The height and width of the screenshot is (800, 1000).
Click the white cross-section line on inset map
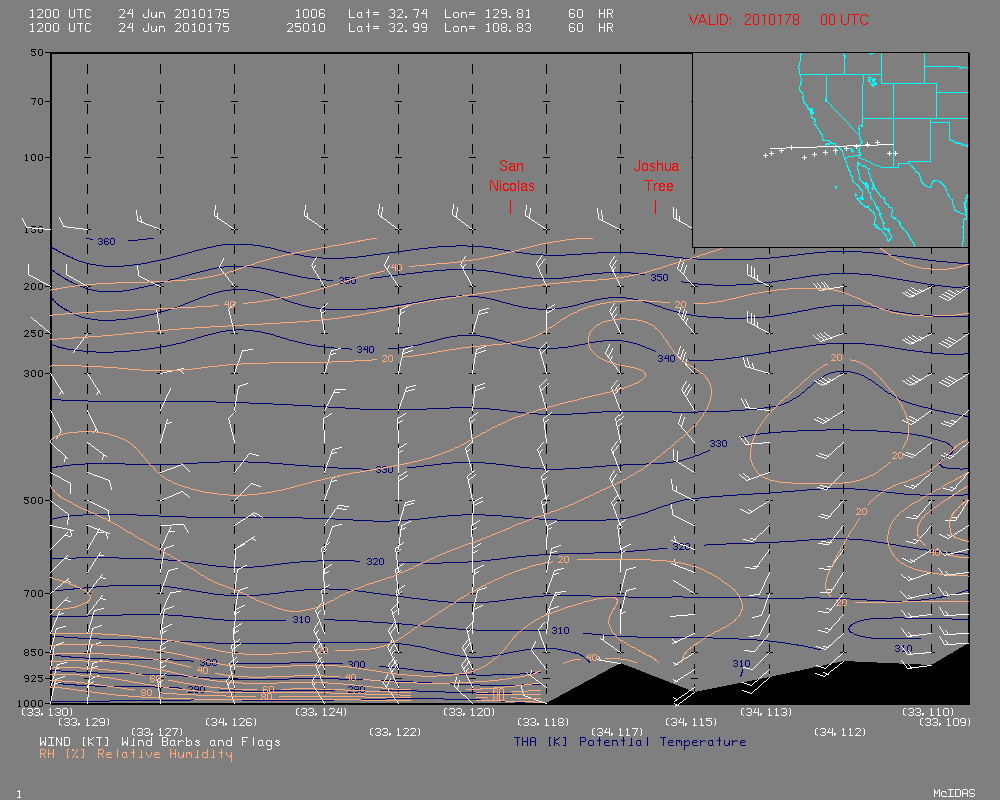pyautogui.click(x=832, y=146)
